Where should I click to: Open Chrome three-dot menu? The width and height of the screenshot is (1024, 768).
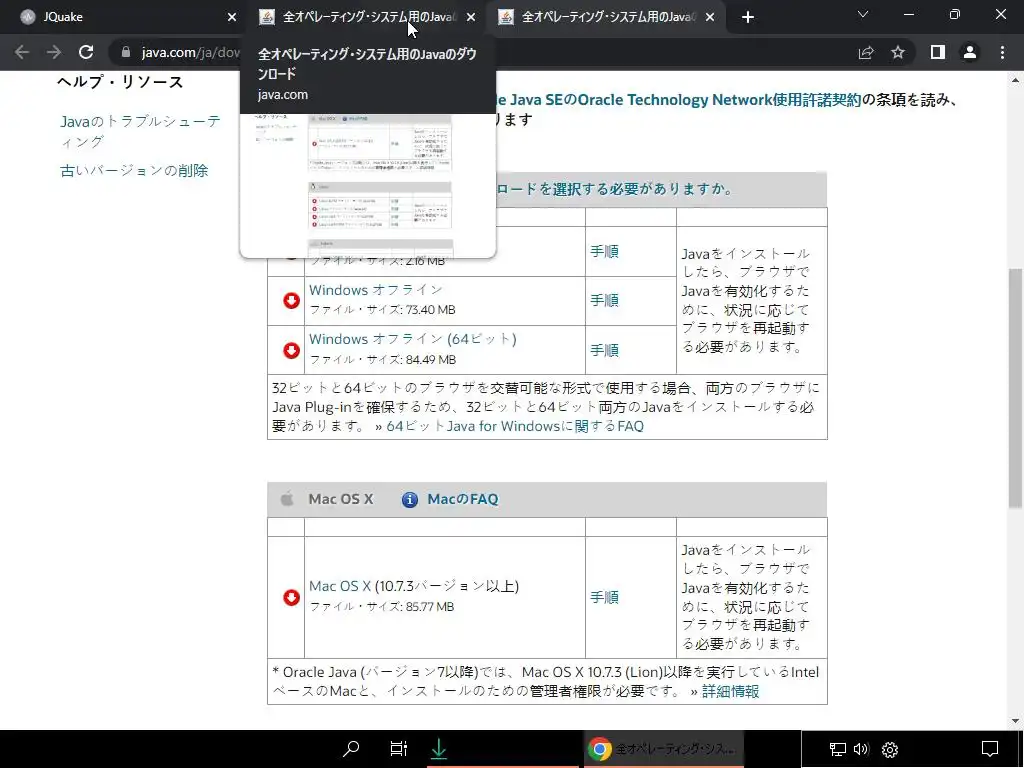[1002, 52]
